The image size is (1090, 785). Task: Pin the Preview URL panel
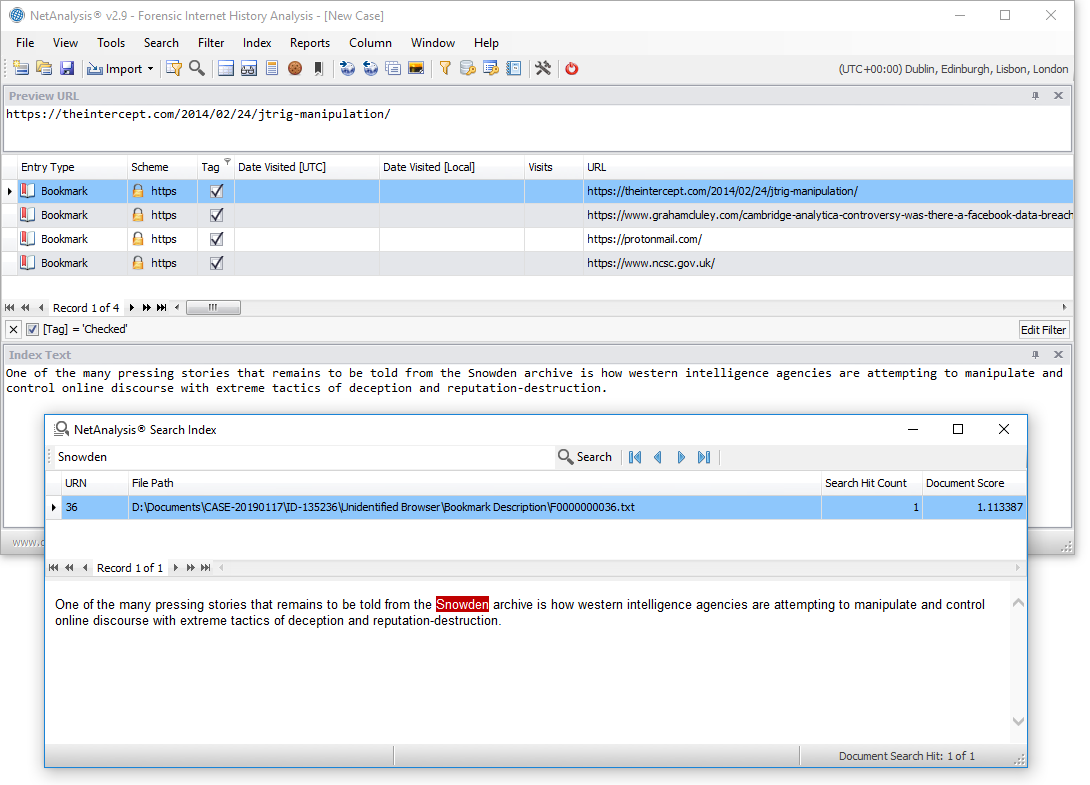pos(1035,96)
